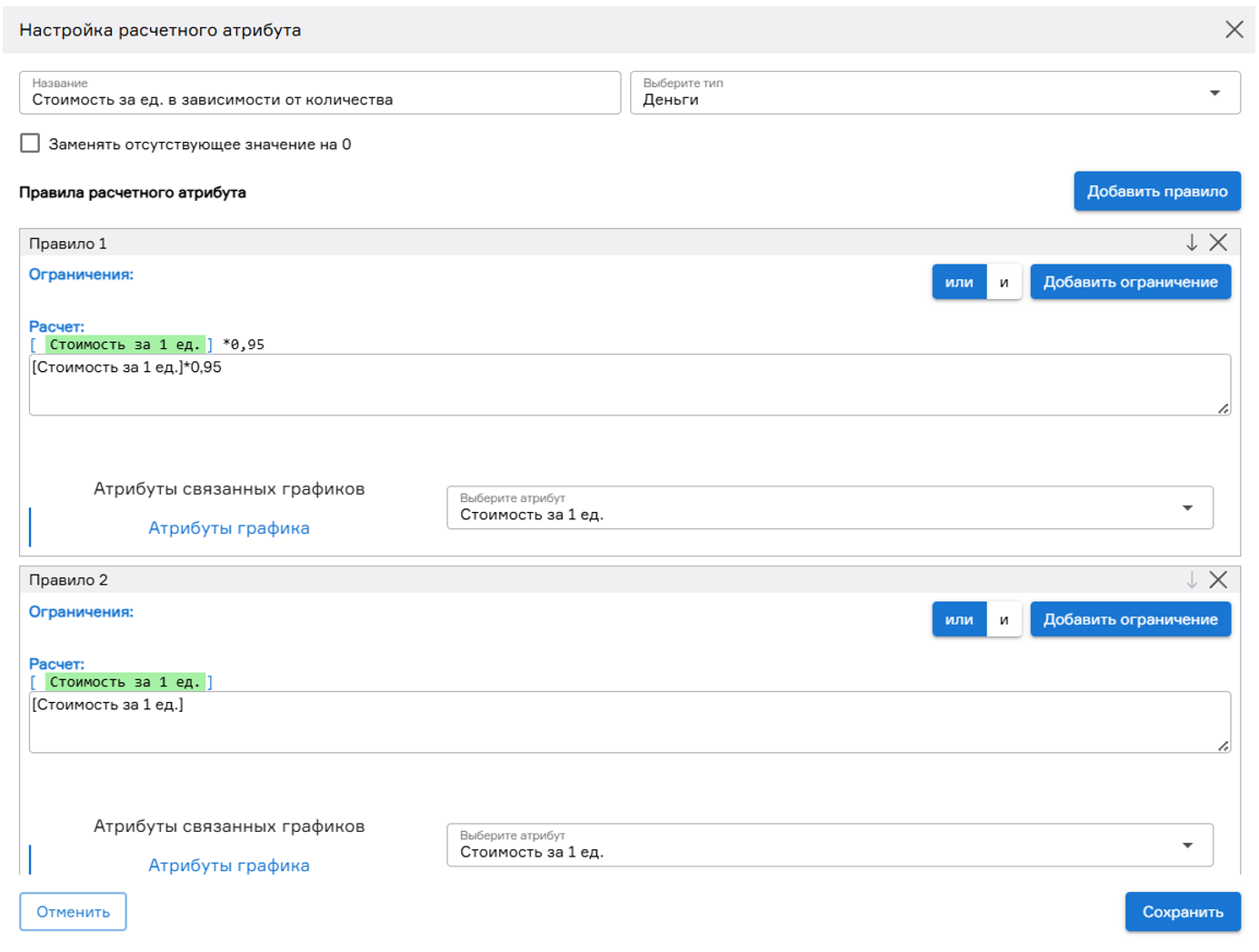Delete Правило 2 using its X icon
The width and height of the screenshot is (1259, 952).
click(1218, 580)
